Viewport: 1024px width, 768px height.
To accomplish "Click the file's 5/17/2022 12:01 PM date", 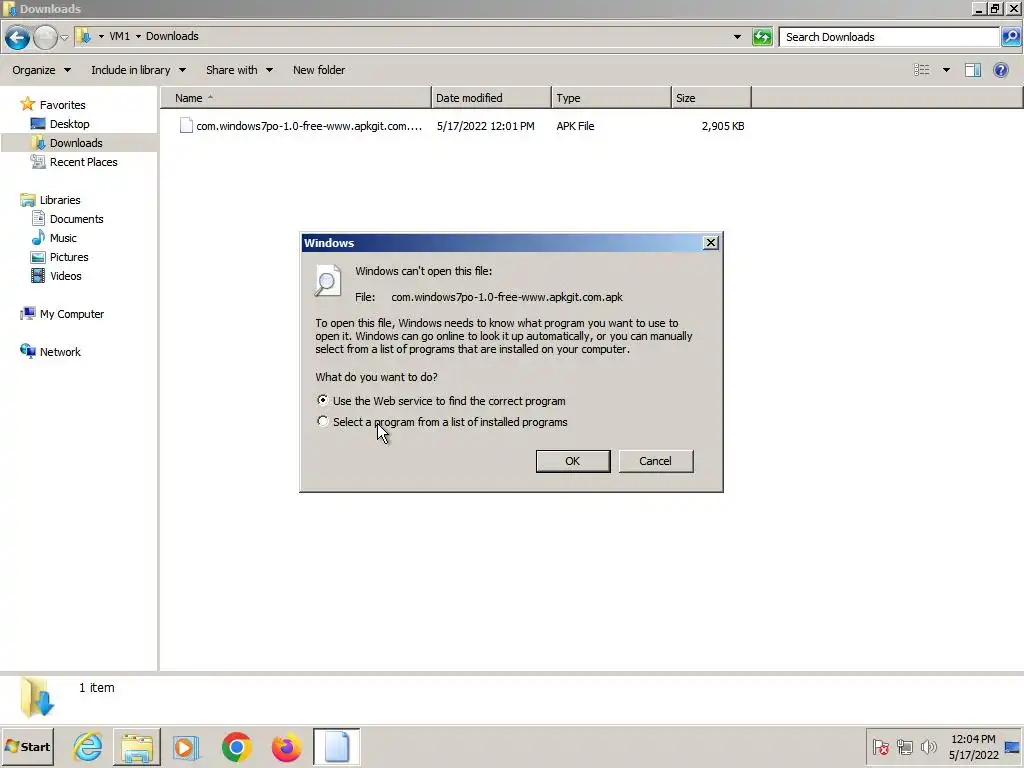I will point(485,126).
